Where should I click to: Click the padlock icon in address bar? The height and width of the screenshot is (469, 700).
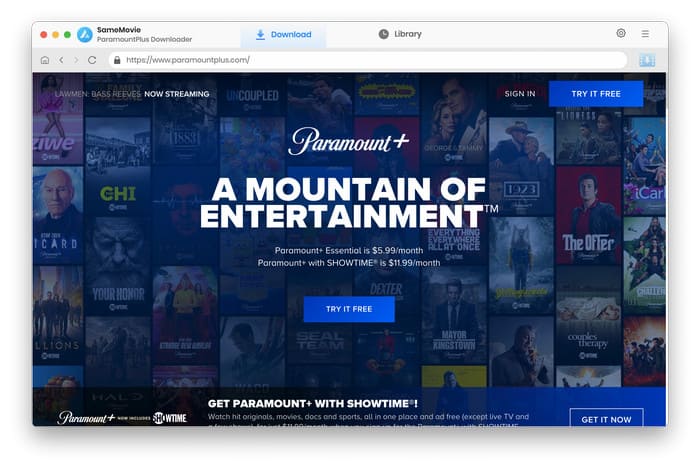click(x=117, y=60)
